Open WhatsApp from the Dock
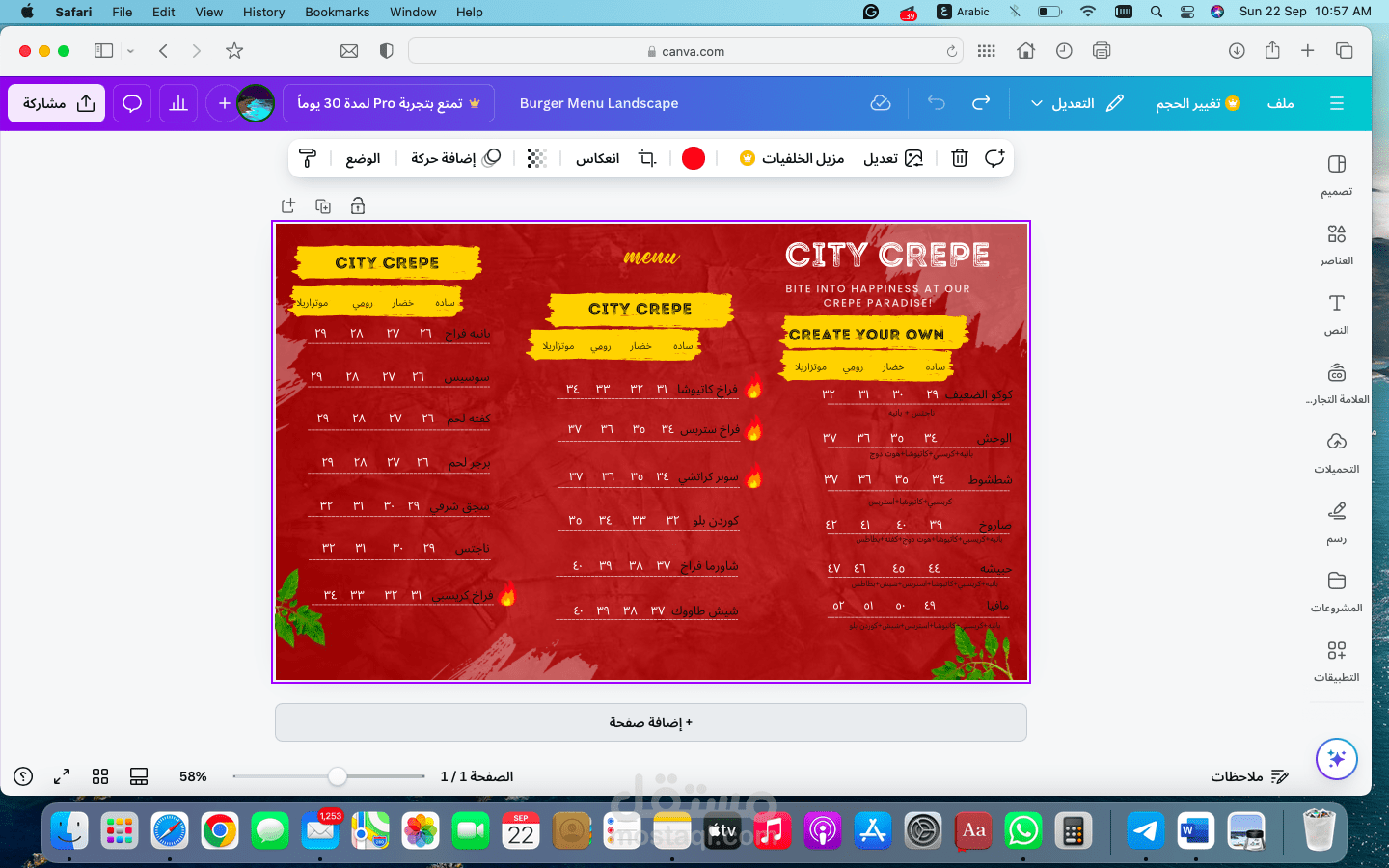The width and height of the screenshot is (1389, 868). pyautogui.click(x=1023, y=830)
